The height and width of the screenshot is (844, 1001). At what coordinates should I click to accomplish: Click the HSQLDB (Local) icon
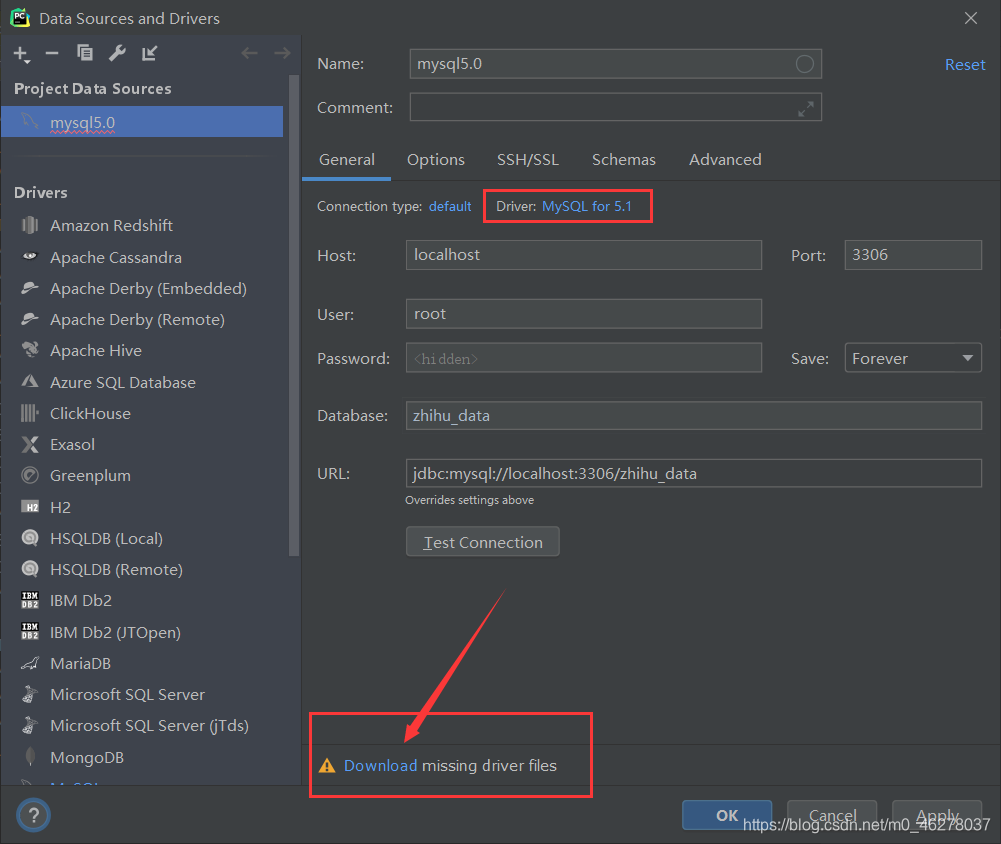[x=29, y=538]
